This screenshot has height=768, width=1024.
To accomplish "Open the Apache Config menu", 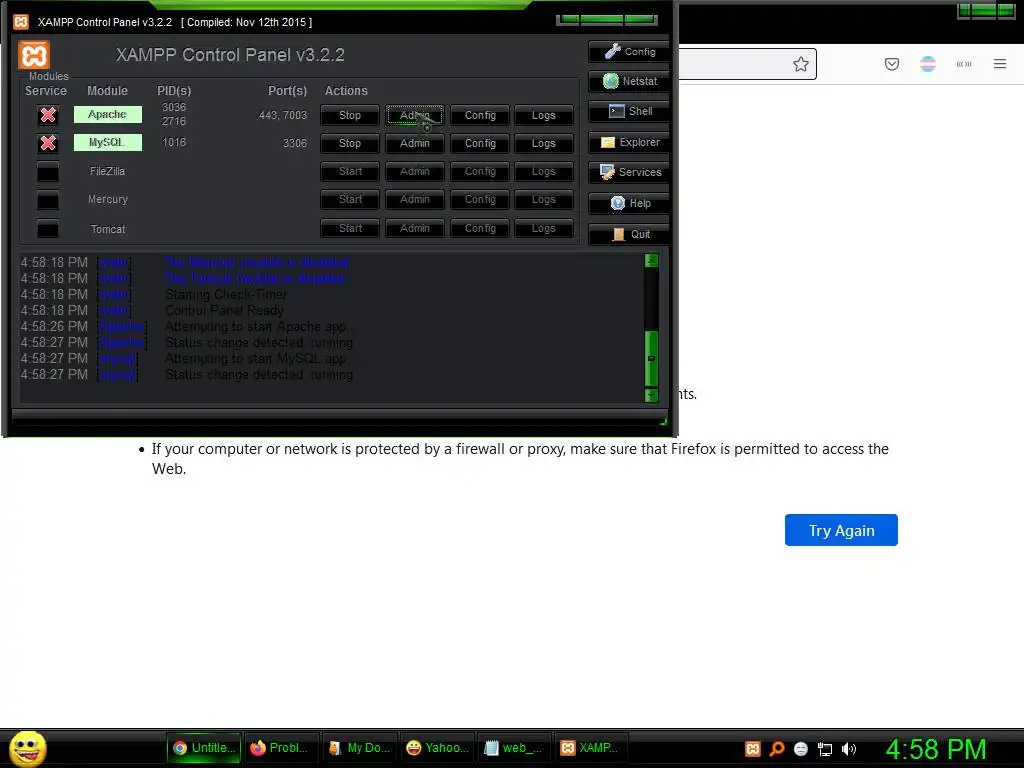I will pyautogui.click(x=480, y=115).
